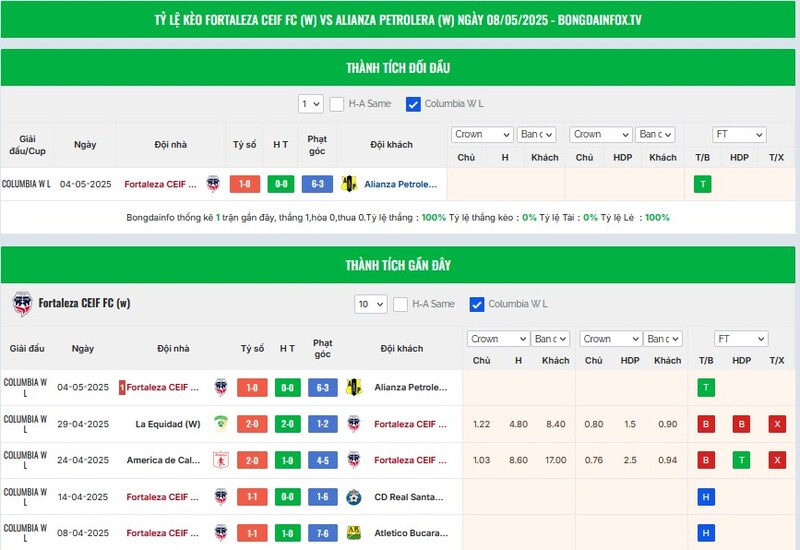Open second Crown dropdown in recent form table
The height and width of the screenshot is (550, 800).
coord(611,339)
